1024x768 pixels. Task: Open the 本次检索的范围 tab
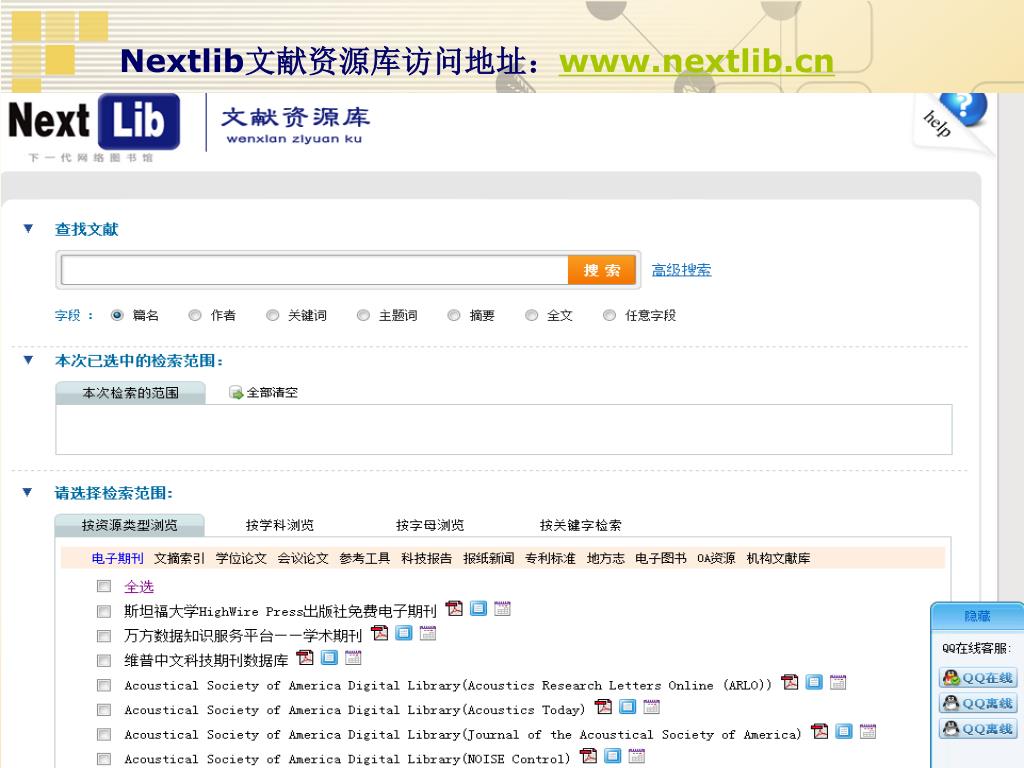click(131, 392)
